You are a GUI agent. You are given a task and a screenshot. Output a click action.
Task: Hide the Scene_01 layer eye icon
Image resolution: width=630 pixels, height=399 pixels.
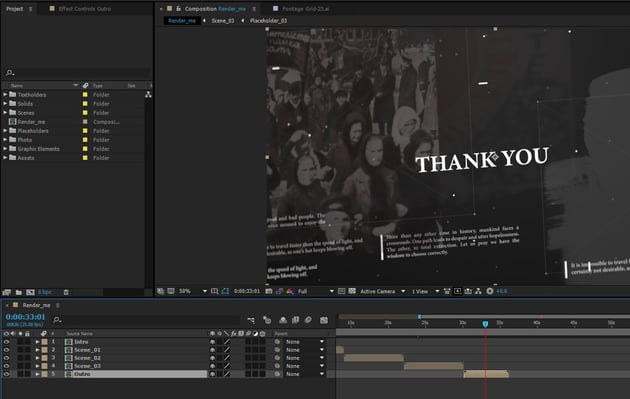tap(6, 350)
